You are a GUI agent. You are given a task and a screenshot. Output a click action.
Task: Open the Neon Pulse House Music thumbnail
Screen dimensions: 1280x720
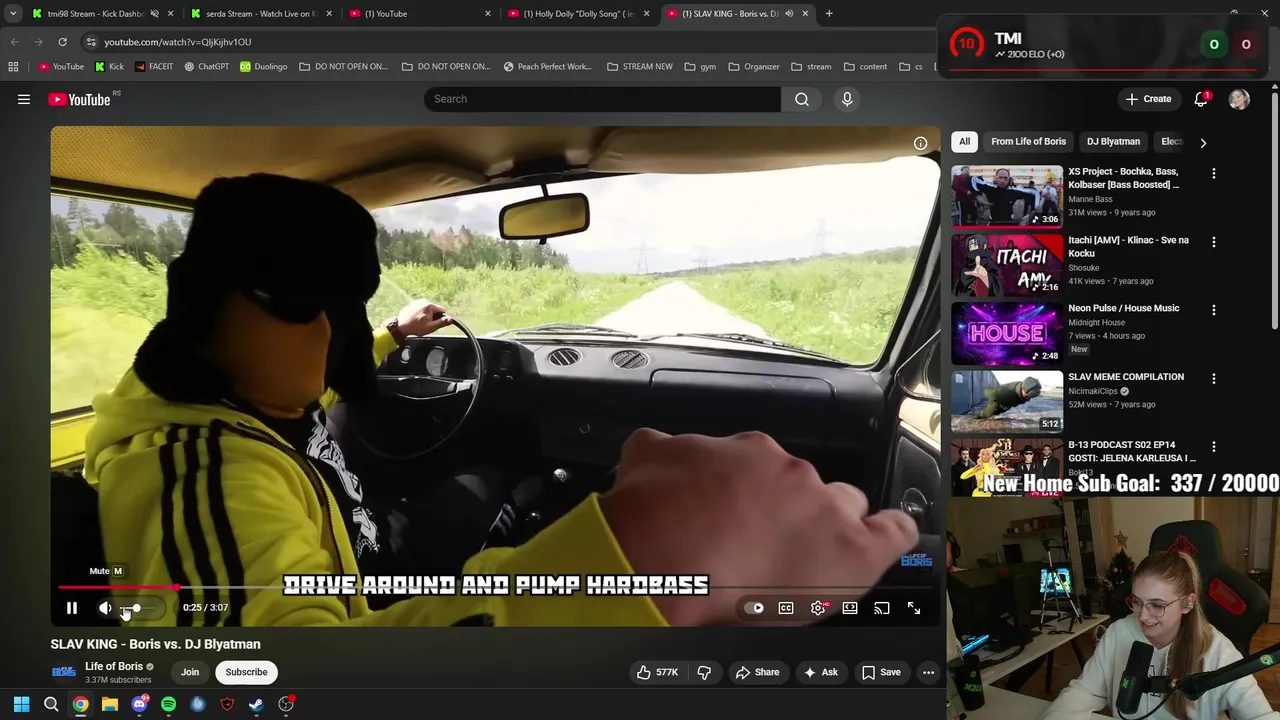click(x=1007, y=333)
